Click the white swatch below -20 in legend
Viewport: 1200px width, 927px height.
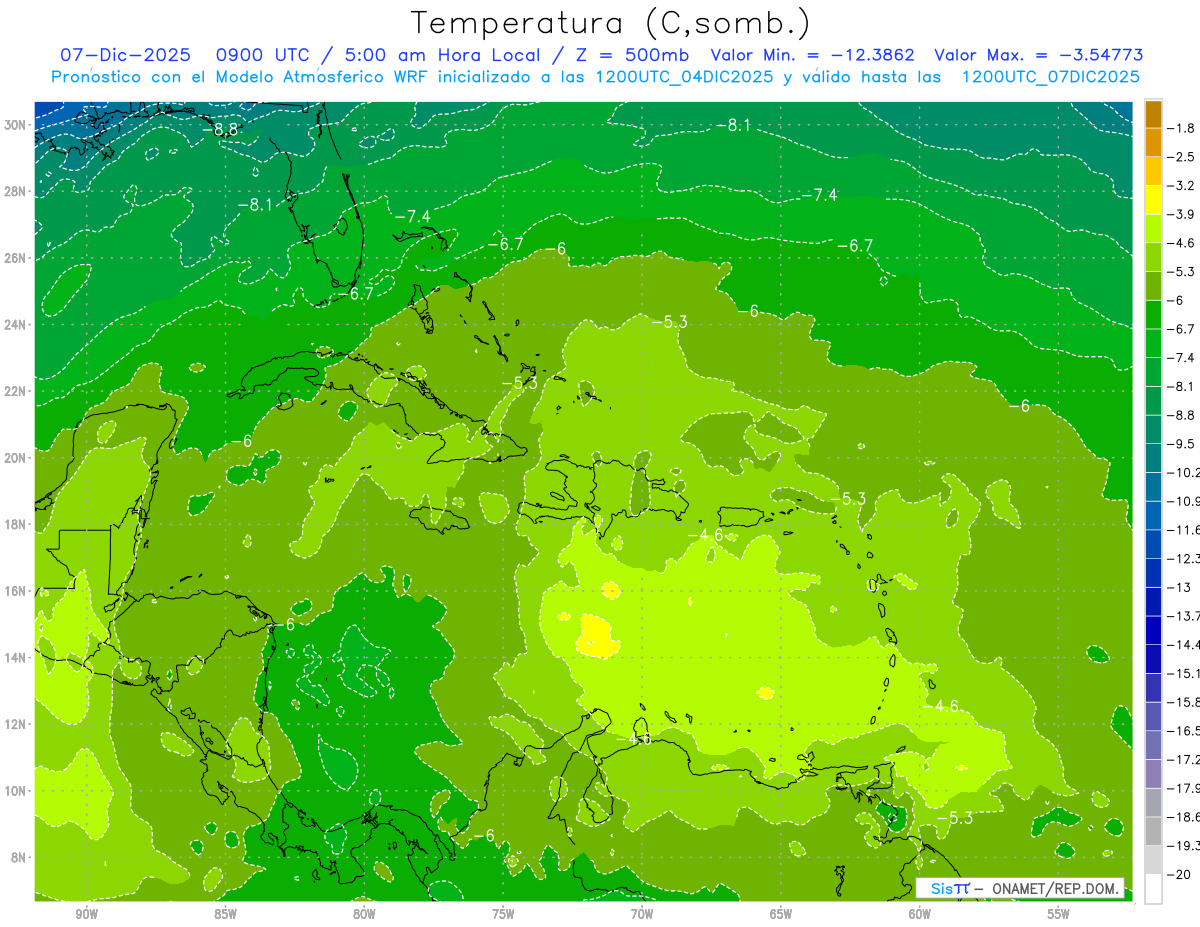1153,888
